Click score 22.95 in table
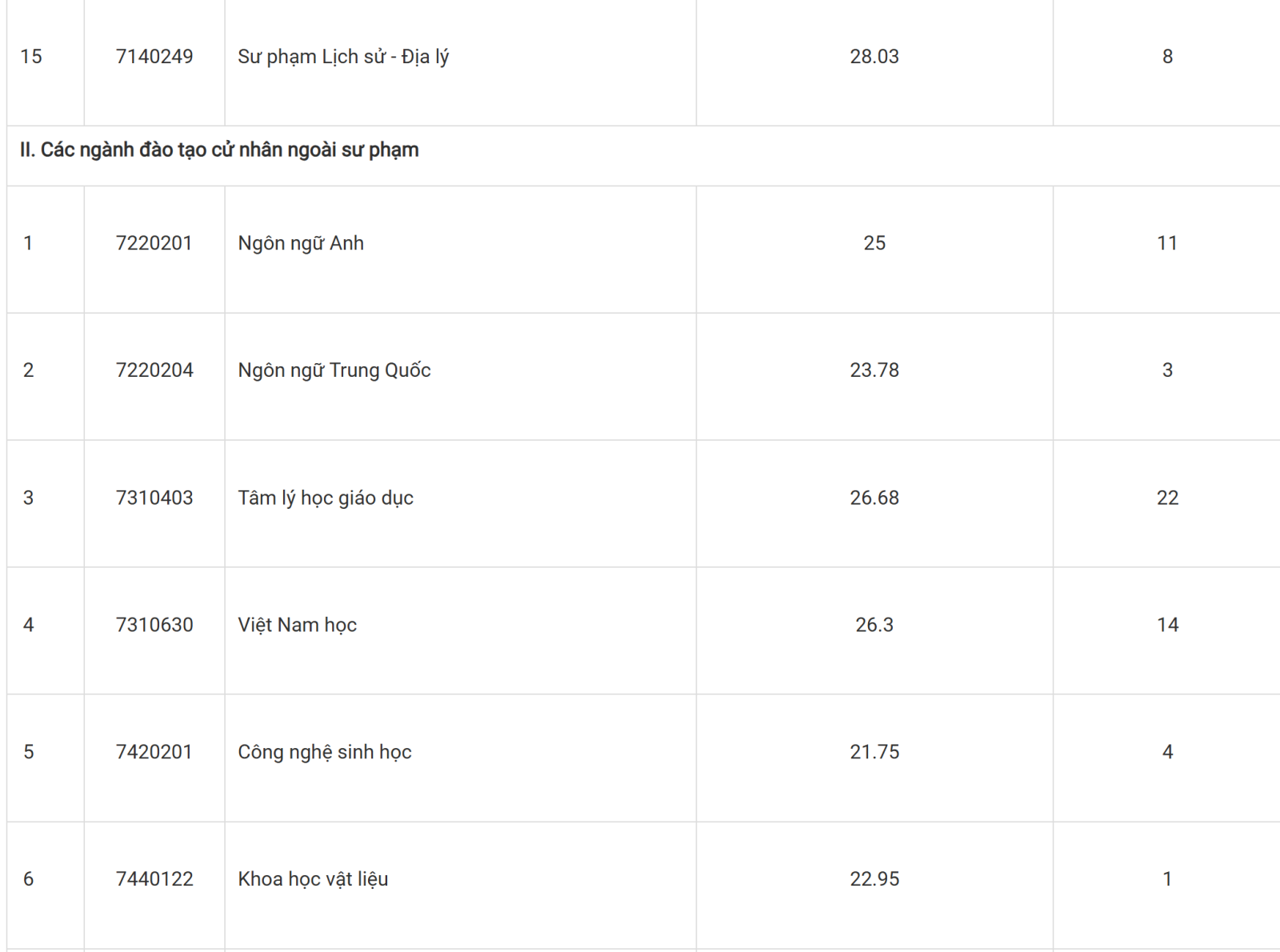Image resolution: width=1280 pixels, height=952 pixels. (874, 879)
